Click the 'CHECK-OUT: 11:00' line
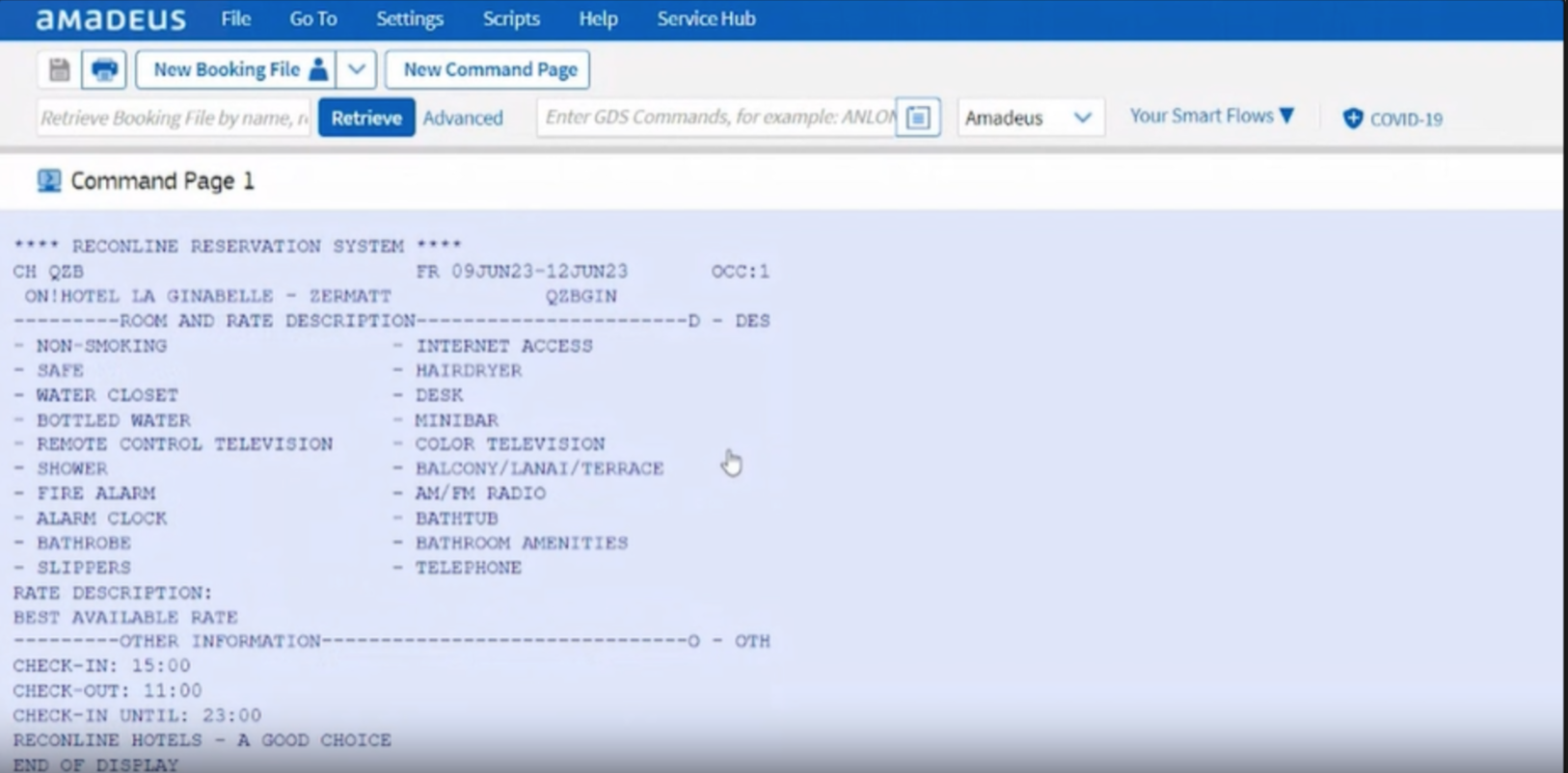The height and width of the screenshot is (773, 1568). (107, 691)
